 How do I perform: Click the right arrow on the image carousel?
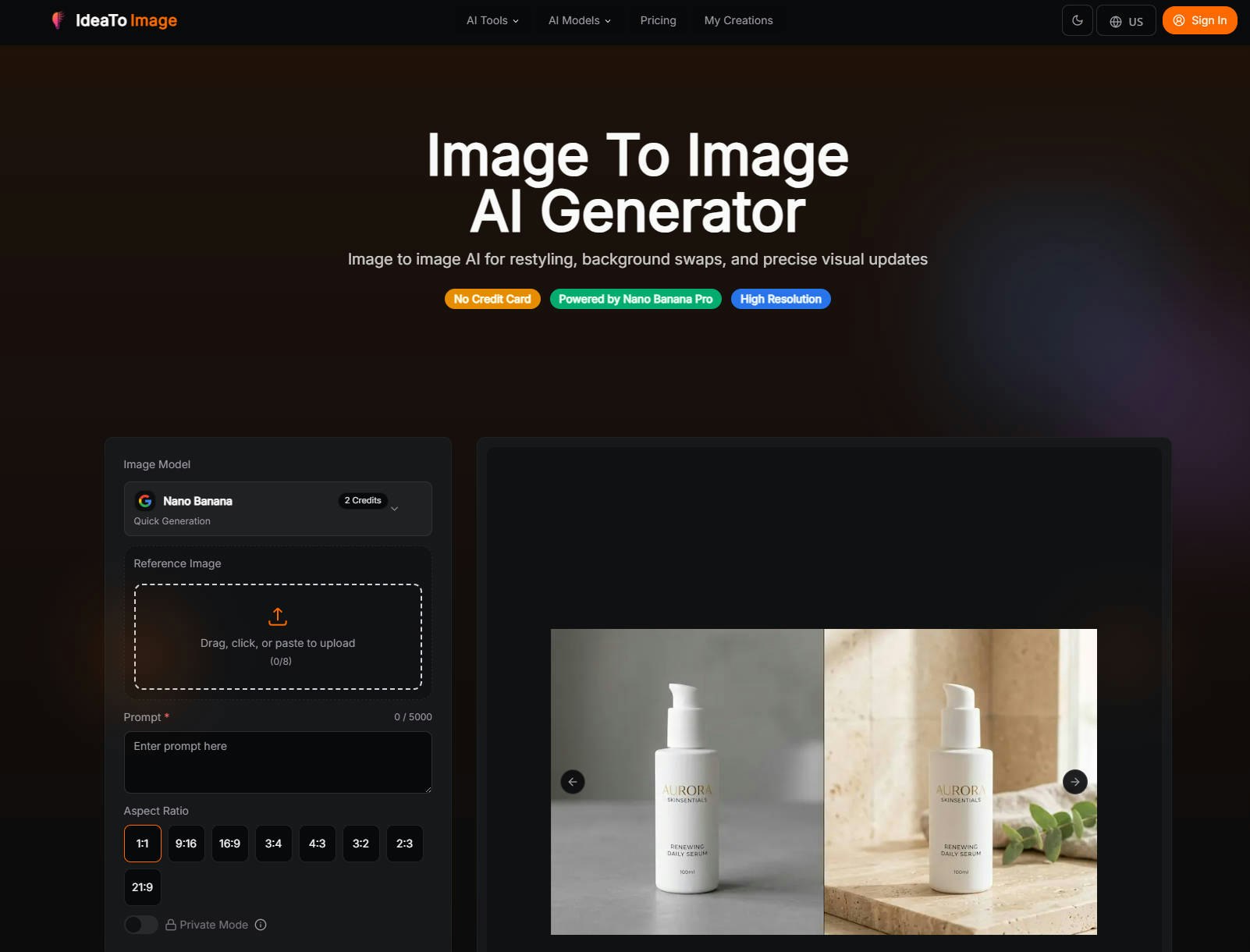pyautogui.click(x=1074, y=781)
